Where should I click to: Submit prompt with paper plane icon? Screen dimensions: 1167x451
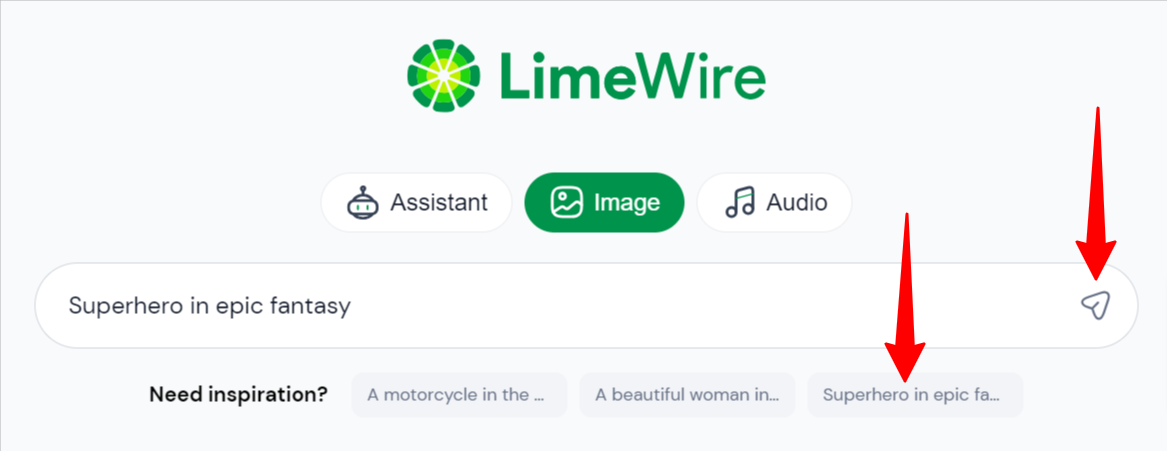coord(1096,305)
